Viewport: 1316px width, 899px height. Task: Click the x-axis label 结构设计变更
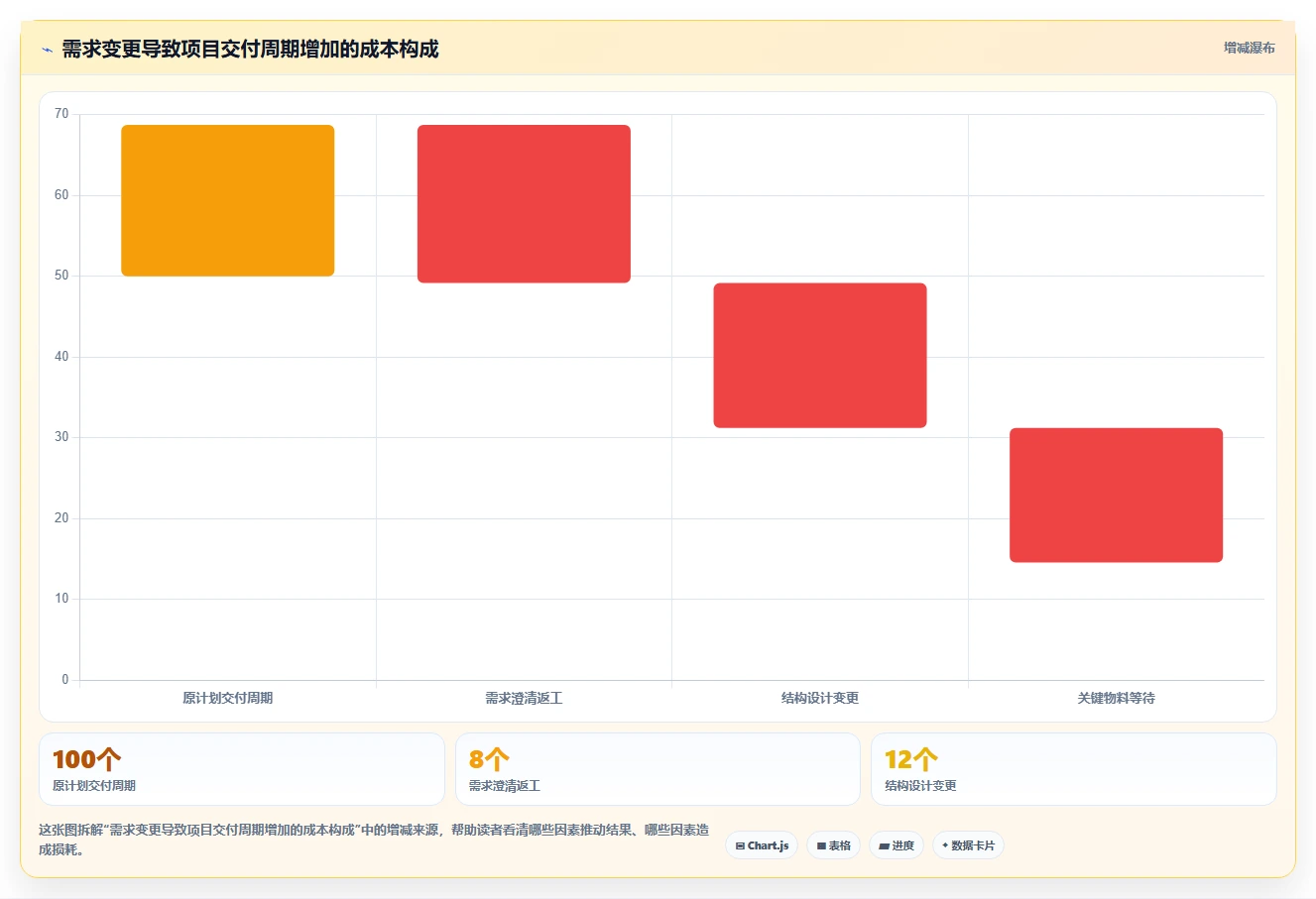coord(820,698)
